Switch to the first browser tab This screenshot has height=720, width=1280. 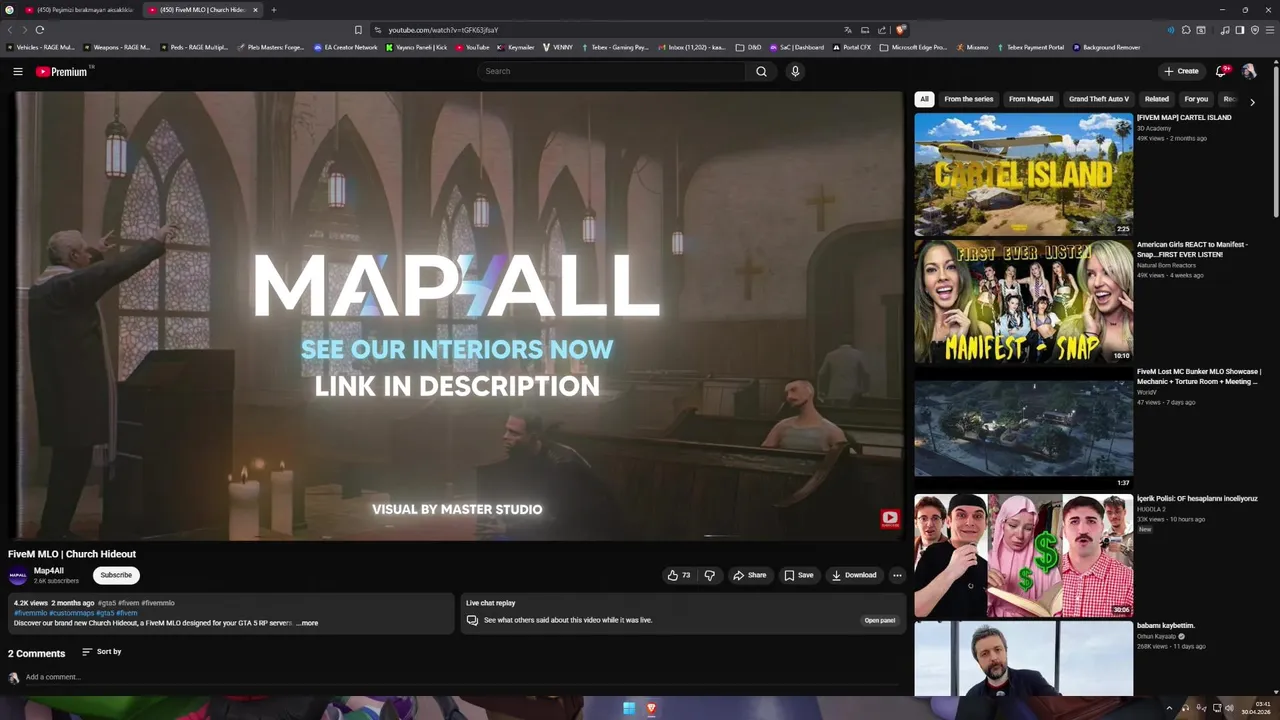coord(80,10)
